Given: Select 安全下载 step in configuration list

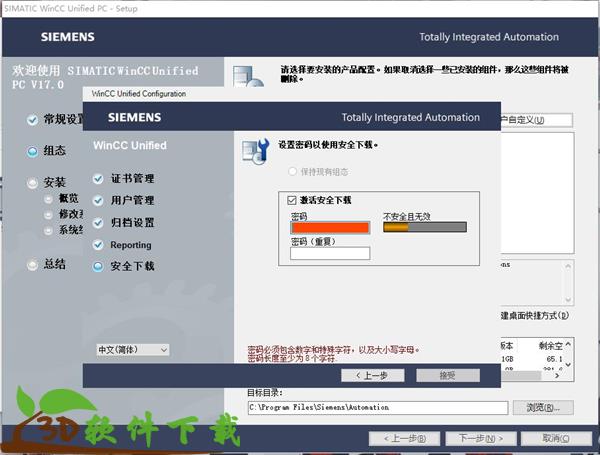Looking at the screenshot, I should tap(132, 266).
